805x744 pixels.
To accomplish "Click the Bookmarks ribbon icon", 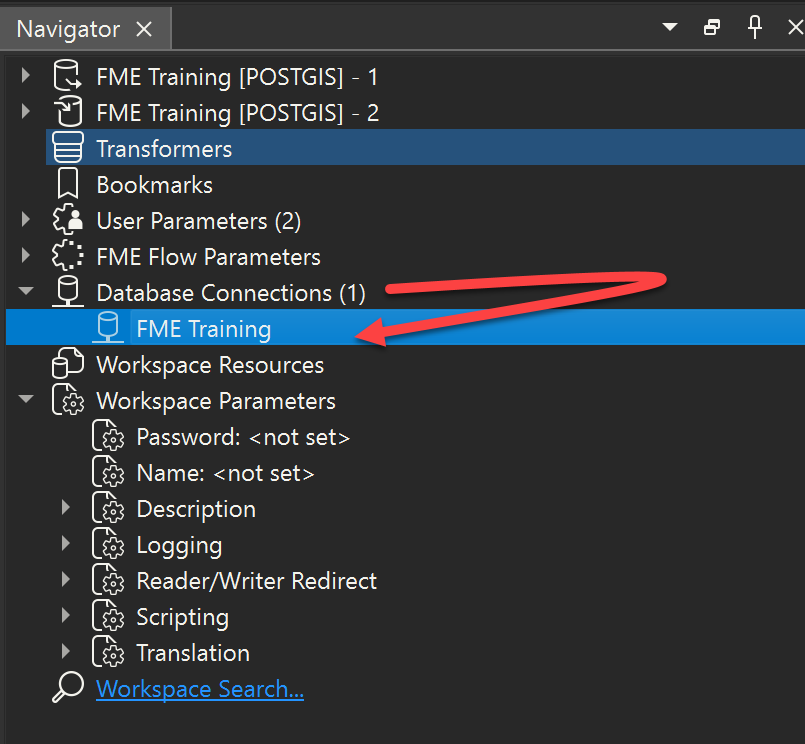I will click(x=67, y=185).
